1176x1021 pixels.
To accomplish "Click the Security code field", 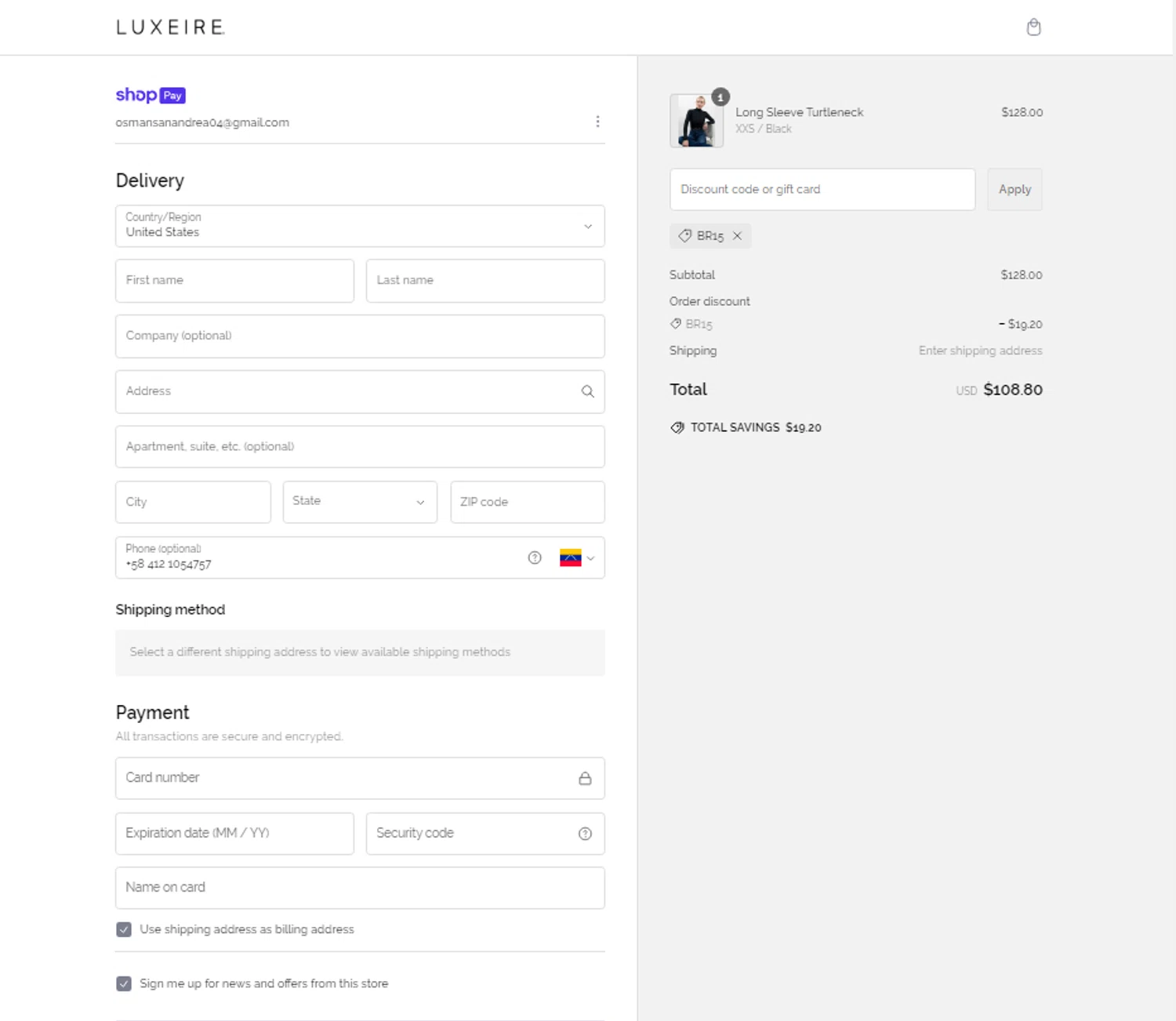I will point(485,834).
